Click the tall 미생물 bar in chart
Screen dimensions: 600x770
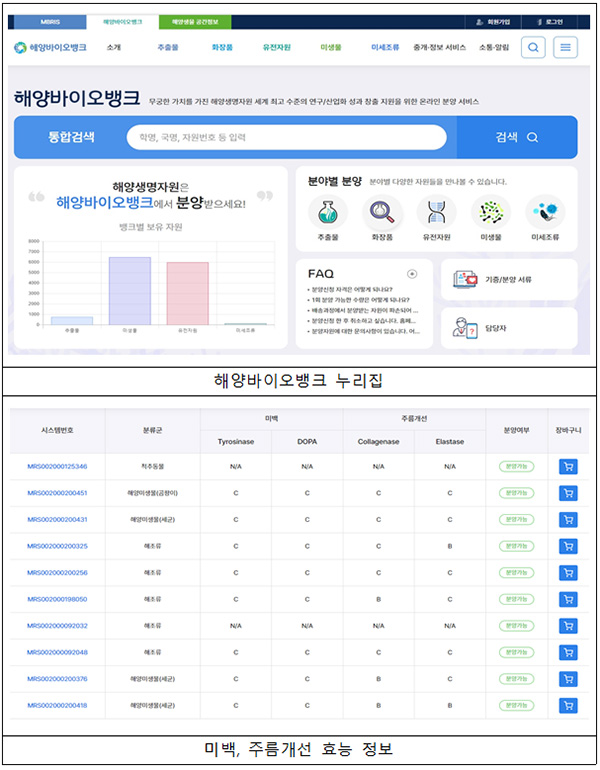[129, 290]
